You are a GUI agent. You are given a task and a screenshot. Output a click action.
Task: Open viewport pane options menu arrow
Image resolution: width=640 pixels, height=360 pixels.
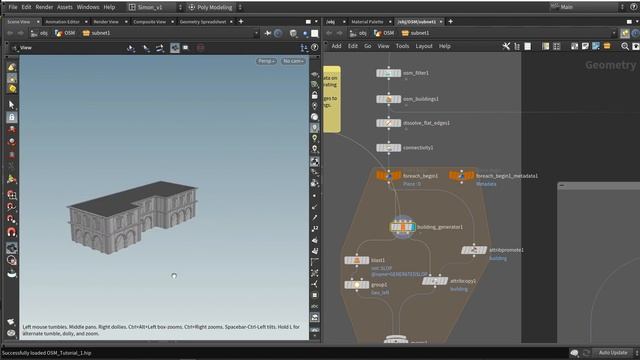316,22
